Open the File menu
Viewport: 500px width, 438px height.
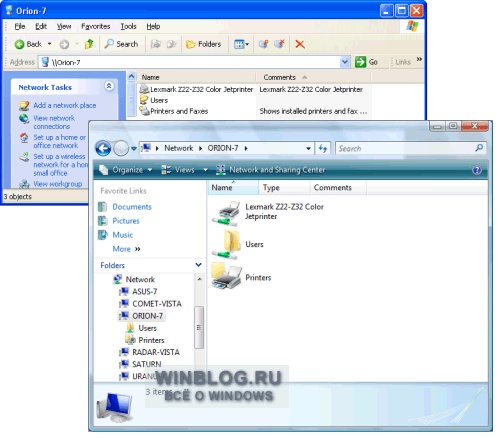[20, 26]
